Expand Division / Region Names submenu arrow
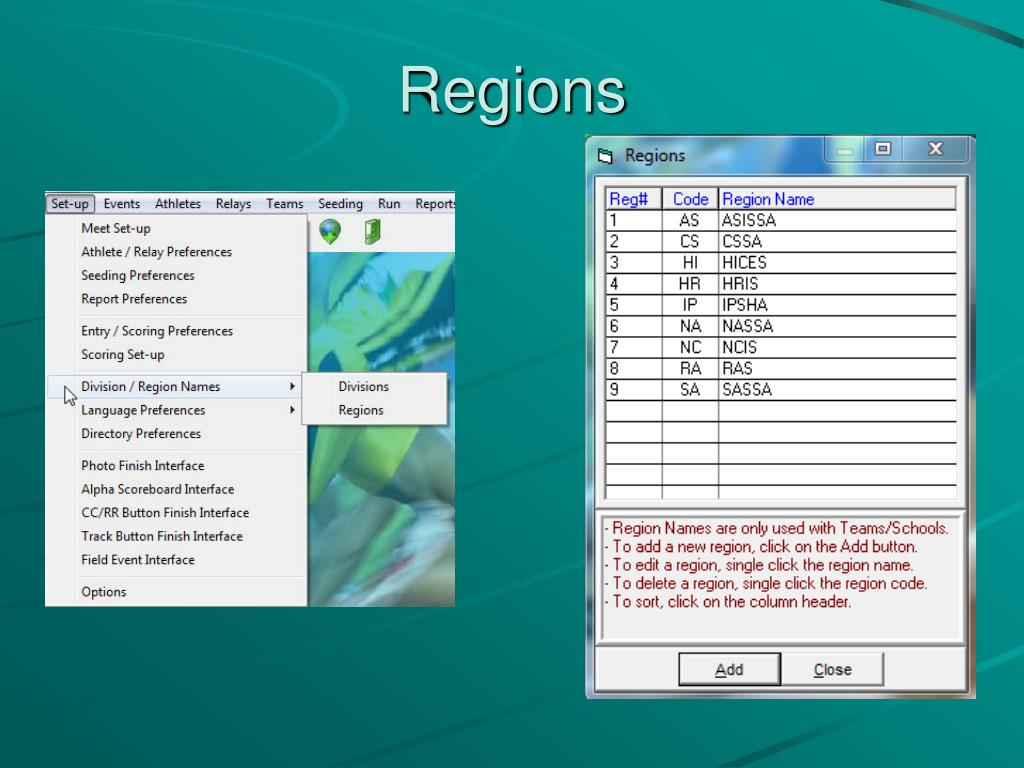1024x768 pixels. 292,387
